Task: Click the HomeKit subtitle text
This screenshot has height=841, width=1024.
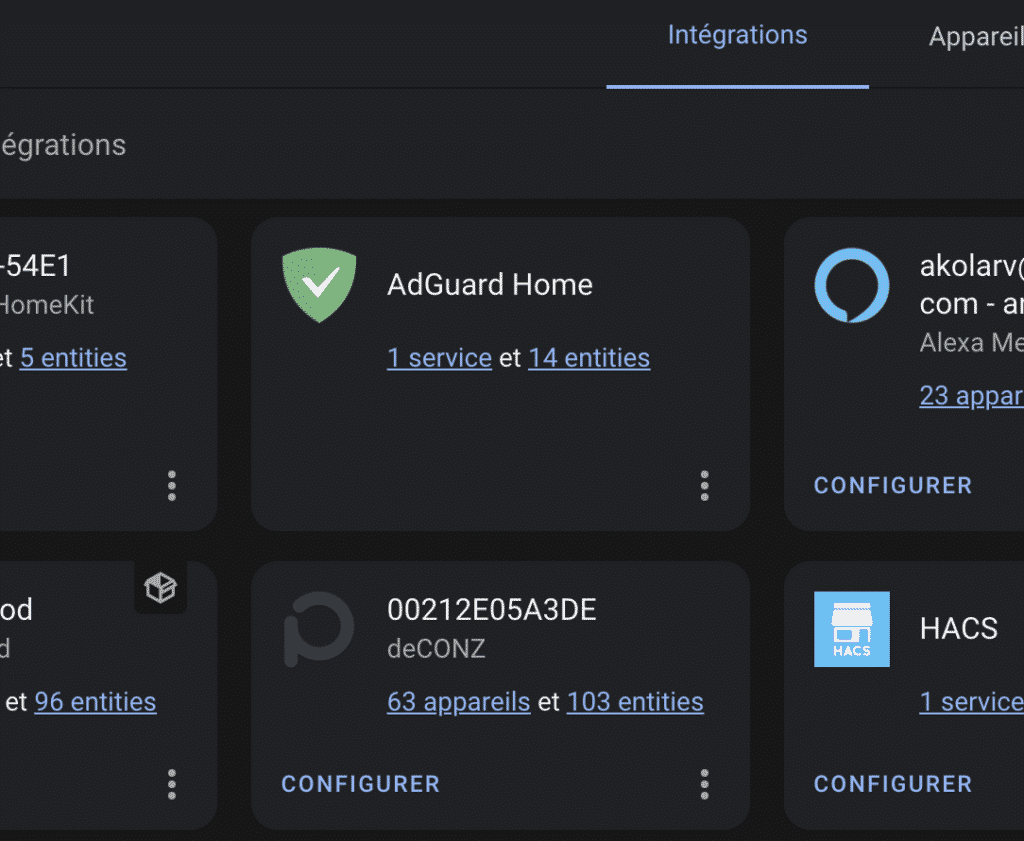Action: point(46,306)
